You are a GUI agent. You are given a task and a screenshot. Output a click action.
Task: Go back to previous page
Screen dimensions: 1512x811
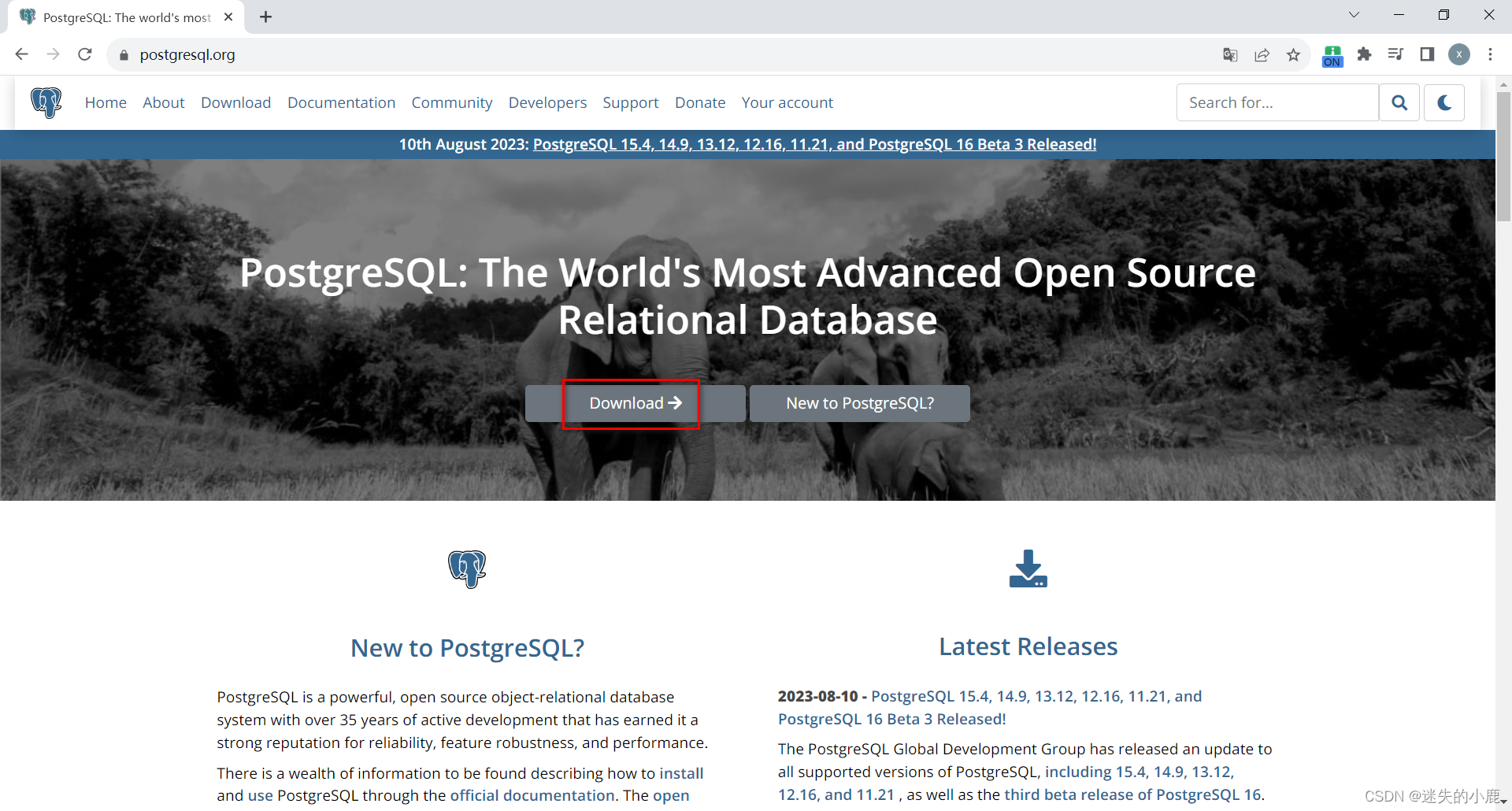[x=21, y=54]
